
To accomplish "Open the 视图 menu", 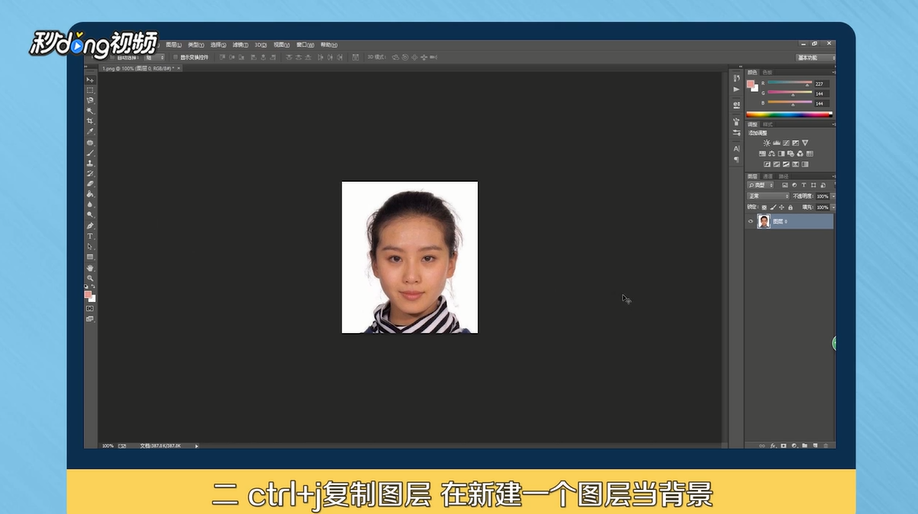I will (x=282, y=45).
